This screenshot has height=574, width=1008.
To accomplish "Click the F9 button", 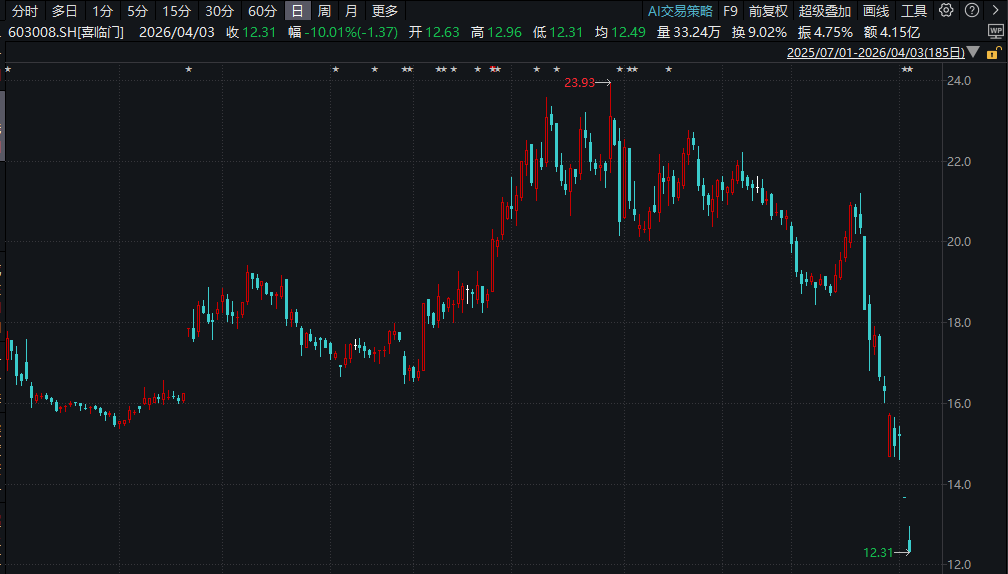I will click(730, 11).
